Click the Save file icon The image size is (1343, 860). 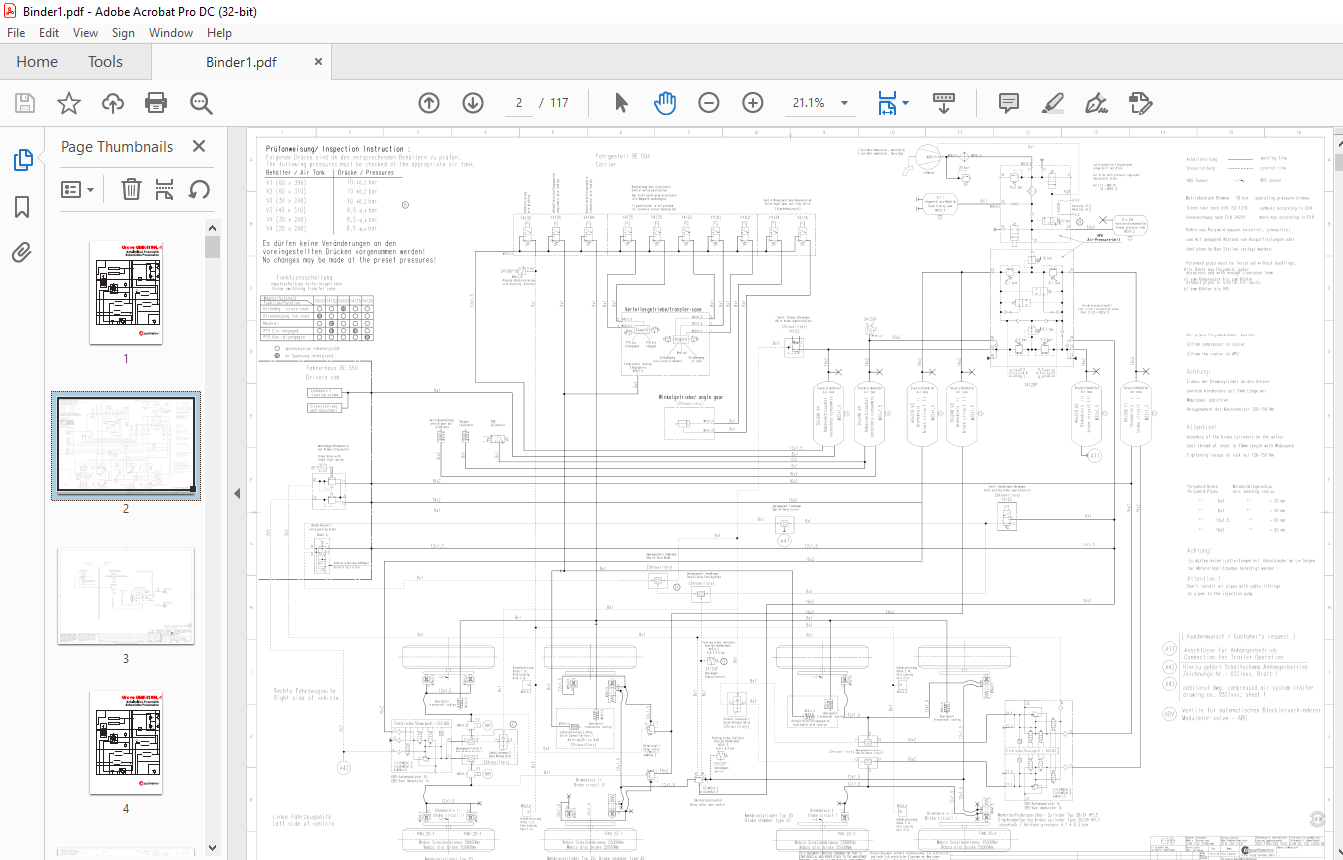(24, 103)
